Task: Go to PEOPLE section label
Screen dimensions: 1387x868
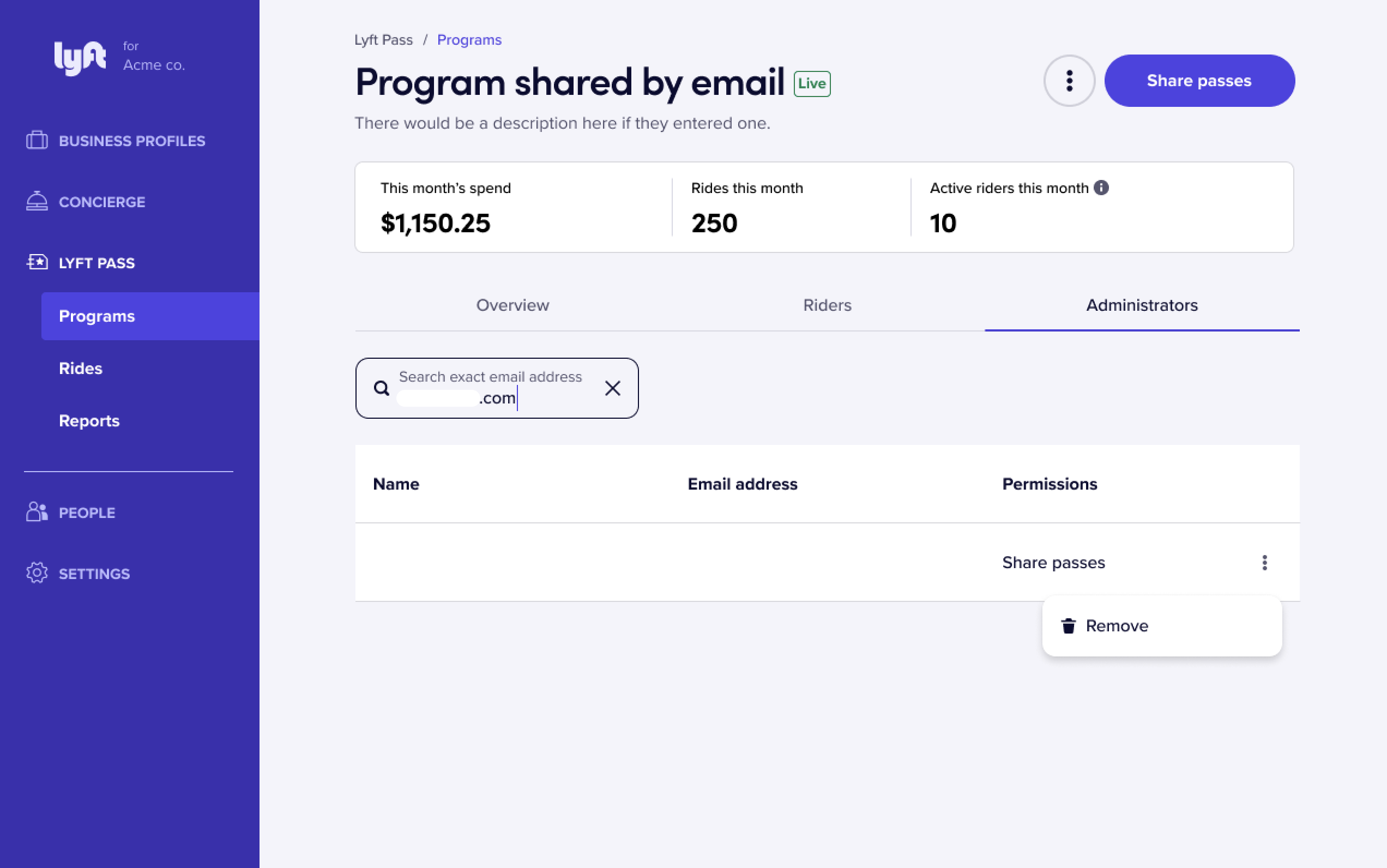Action: (87, 513)
